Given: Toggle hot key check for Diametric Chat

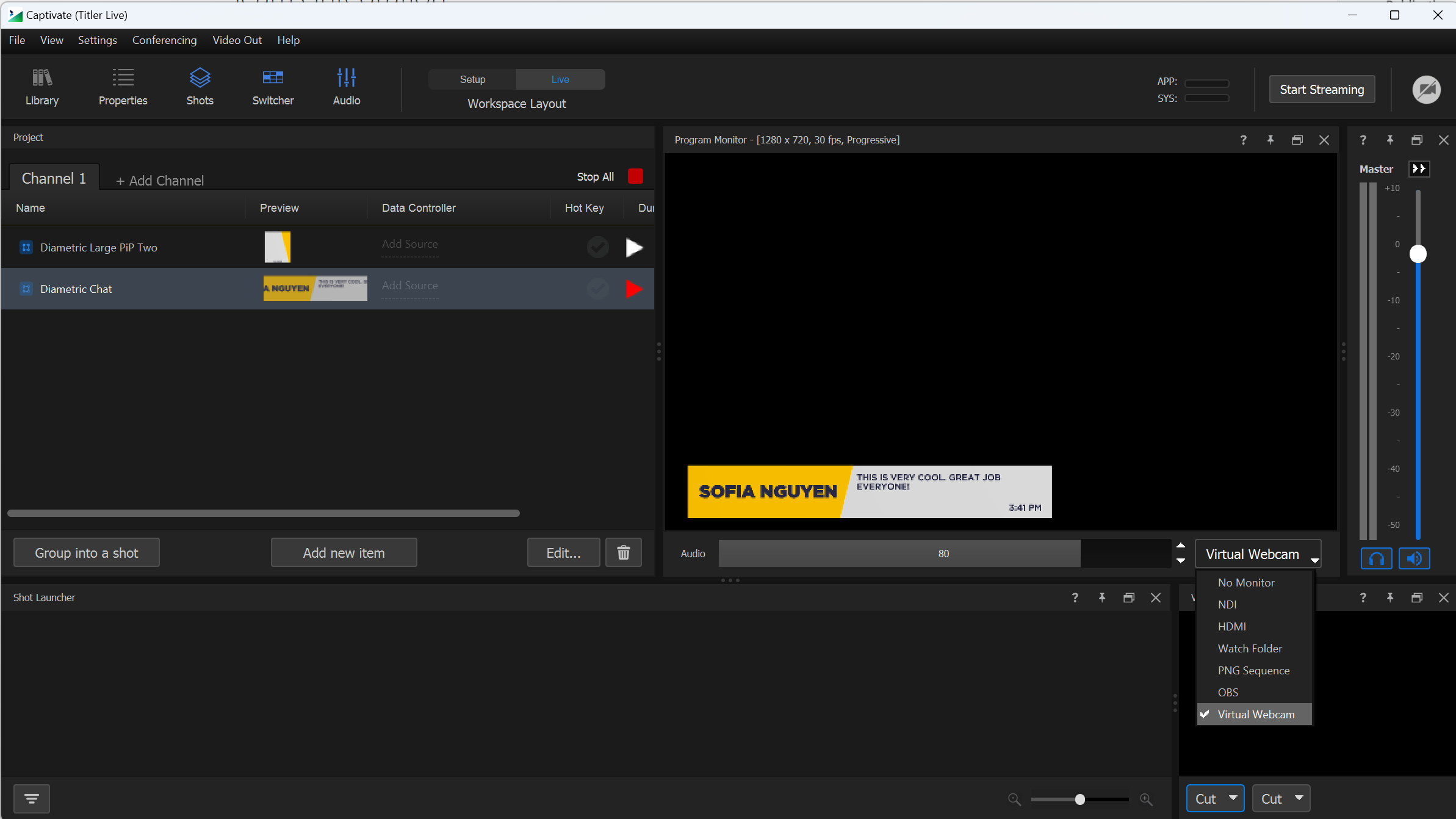Looking at the screenshot, I should (597, 289).
